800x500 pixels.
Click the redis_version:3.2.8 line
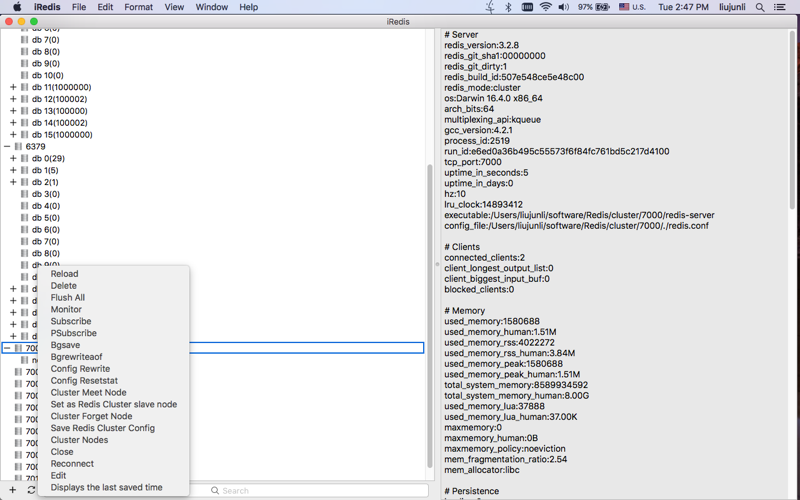click(x=482, y=45)
